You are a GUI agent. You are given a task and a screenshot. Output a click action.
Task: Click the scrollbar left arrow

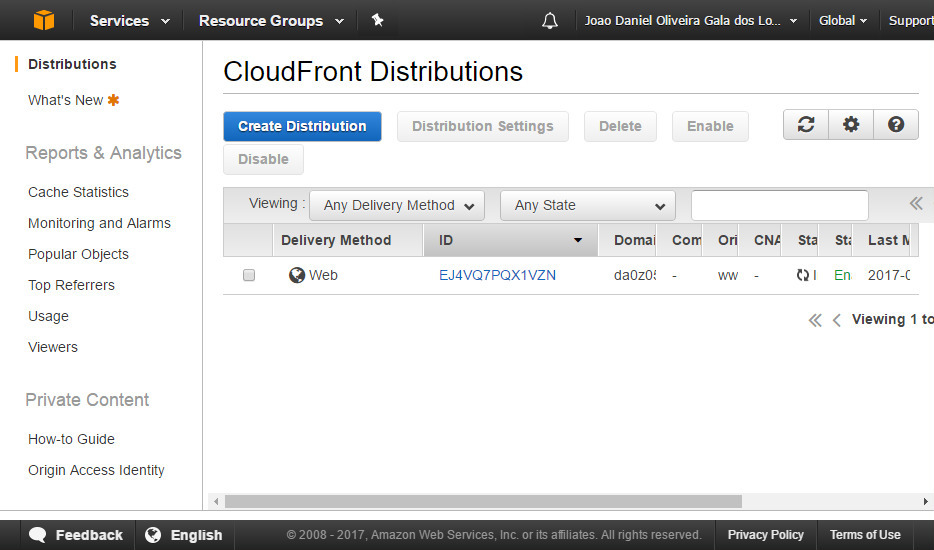pos(216,501)
